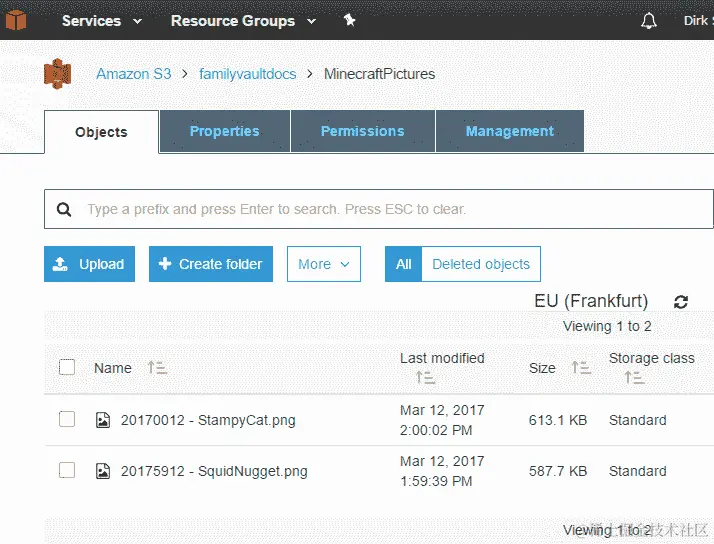Sort by Last modified using its sort icon

tap(425, 377)
